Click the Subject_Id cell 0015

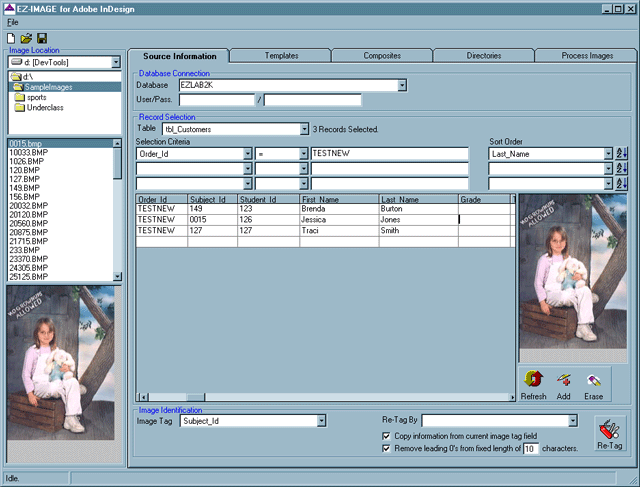[212, 220]
